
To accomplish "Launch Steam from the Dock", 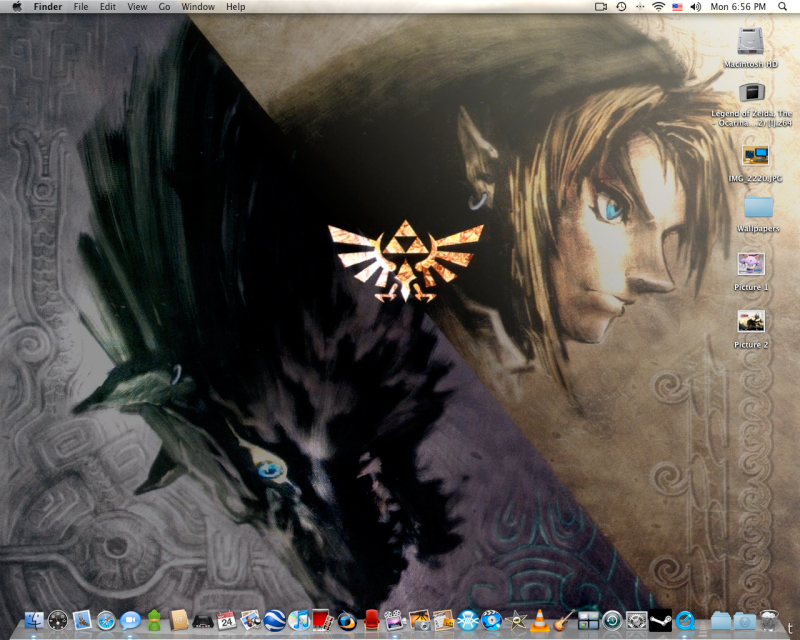I will pos(660,621).
